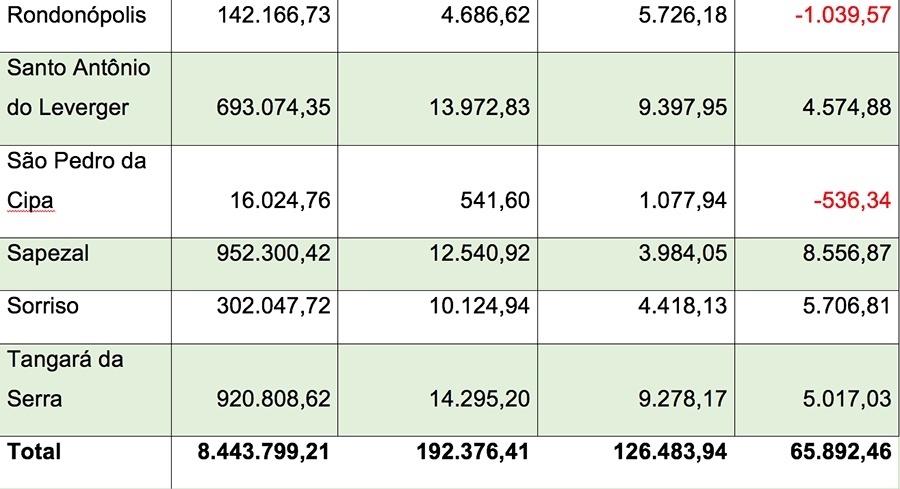This screenshot has width=900, height=489.
Task: Click the red value -1.039,57
Action: point(843,15)
